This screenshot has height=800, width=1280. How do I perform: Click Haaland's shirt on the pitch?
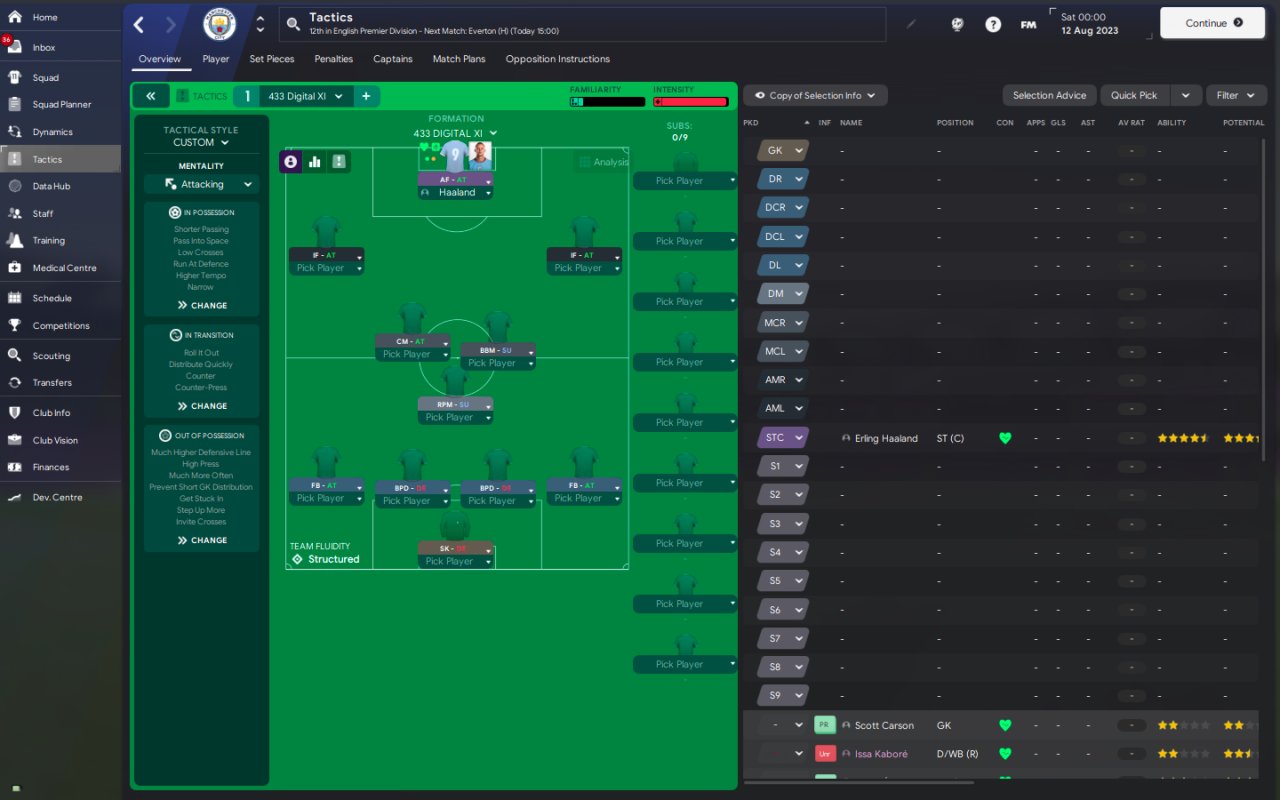[456, 156]
